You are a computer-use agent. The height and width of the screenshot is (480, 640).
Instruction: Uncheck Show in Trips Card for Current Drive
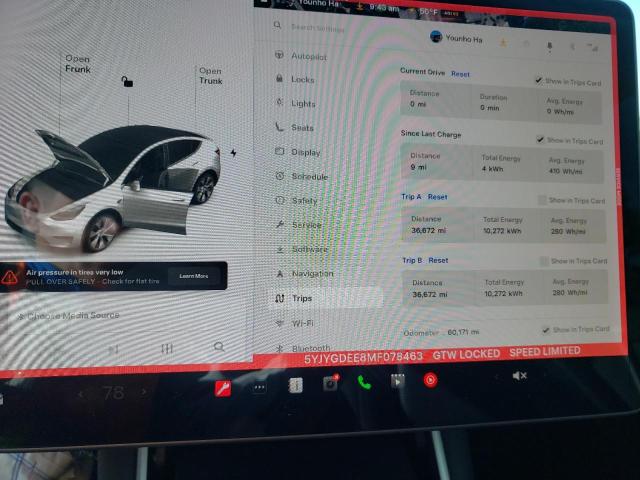(x=539, y=80)
